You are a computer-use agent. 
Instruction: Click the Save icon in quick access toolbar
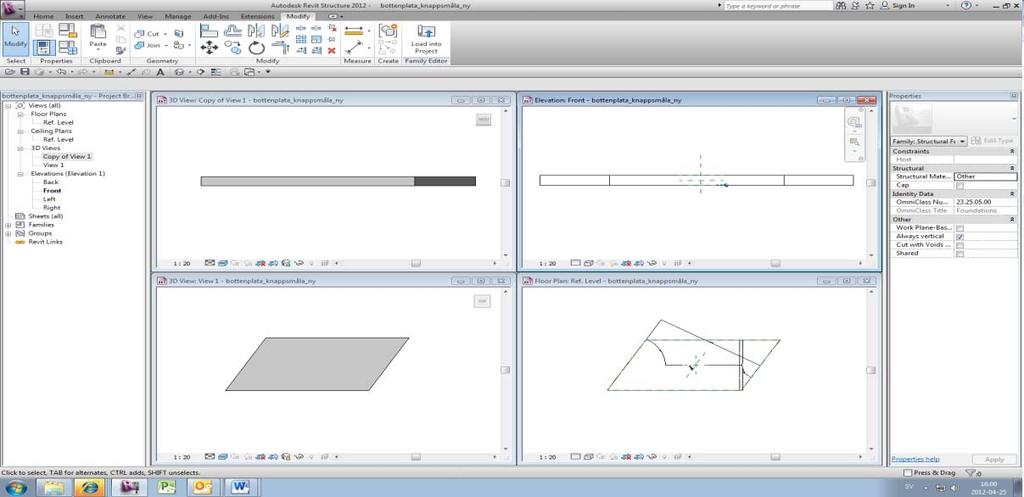coord(25,72)
